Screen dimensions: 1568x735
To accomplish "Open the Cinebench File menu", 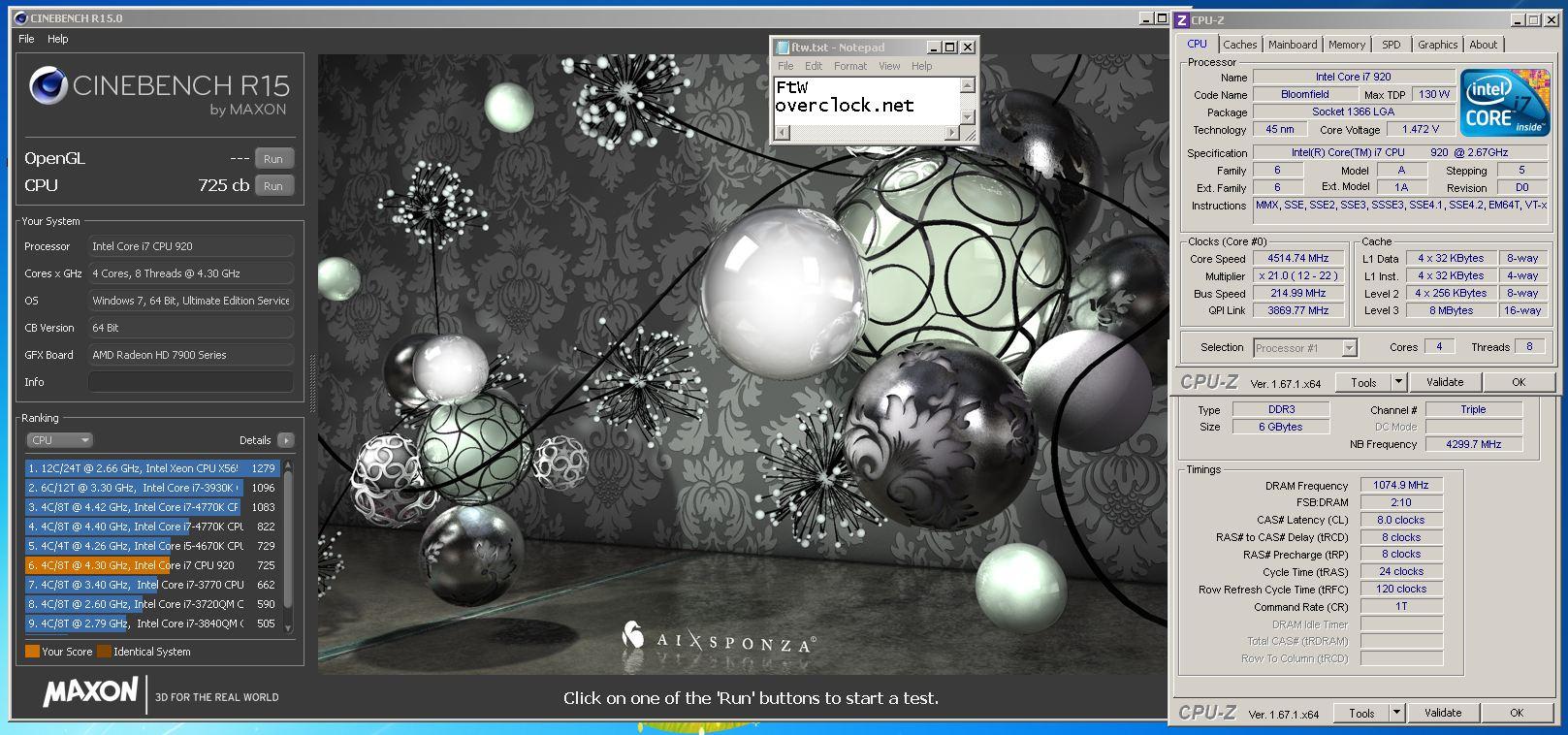I will click(x=27, y=39).
